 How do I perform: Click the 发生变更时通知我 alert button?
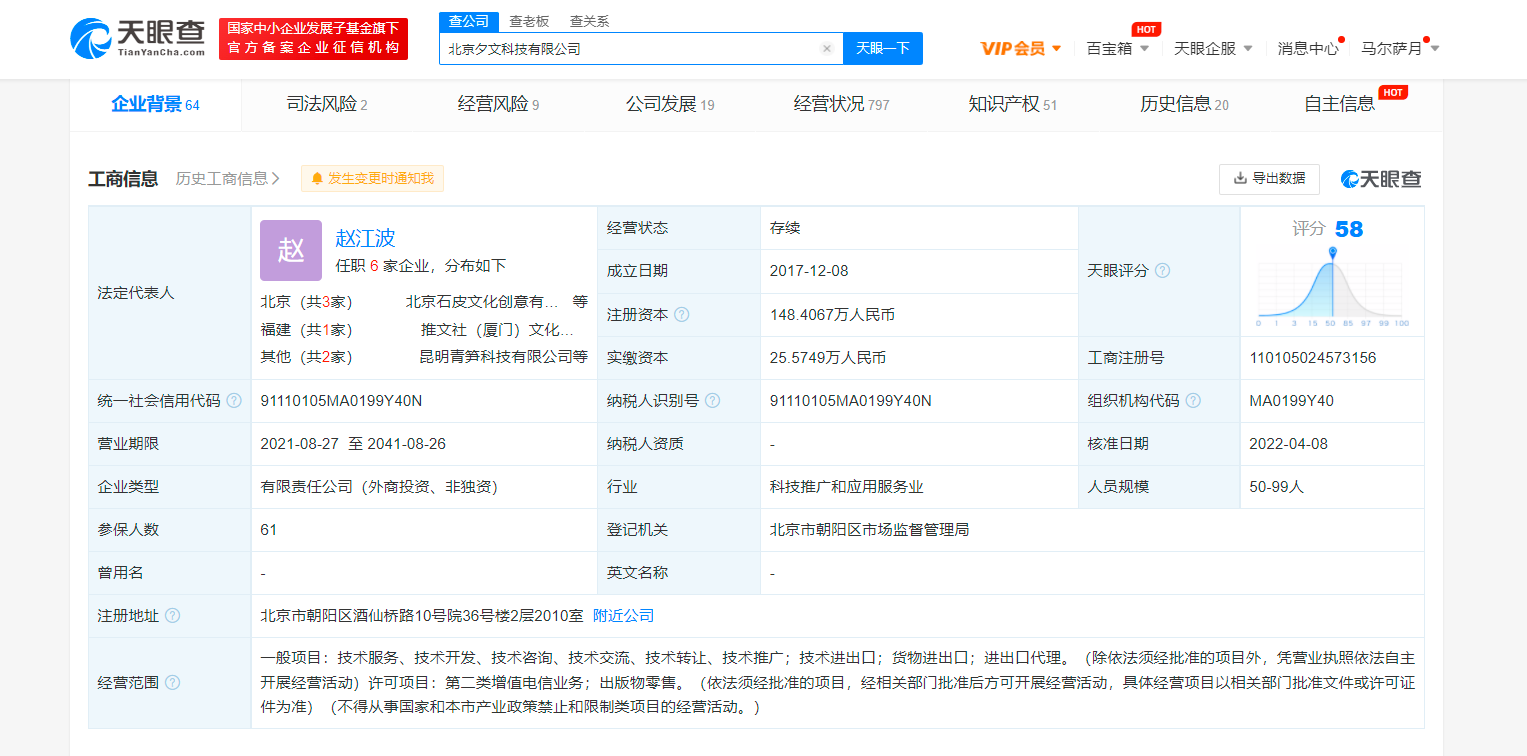(372, 178)
